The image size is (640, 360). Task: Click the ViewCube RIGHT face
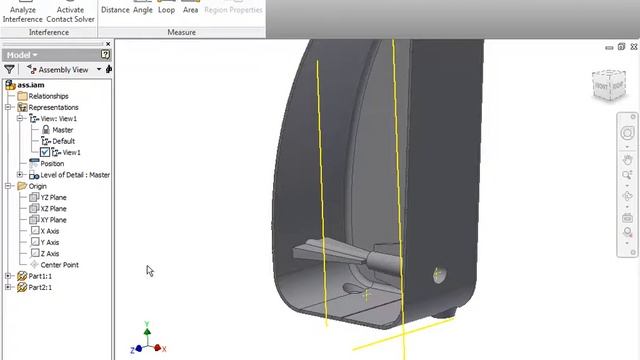coord(618,85)
